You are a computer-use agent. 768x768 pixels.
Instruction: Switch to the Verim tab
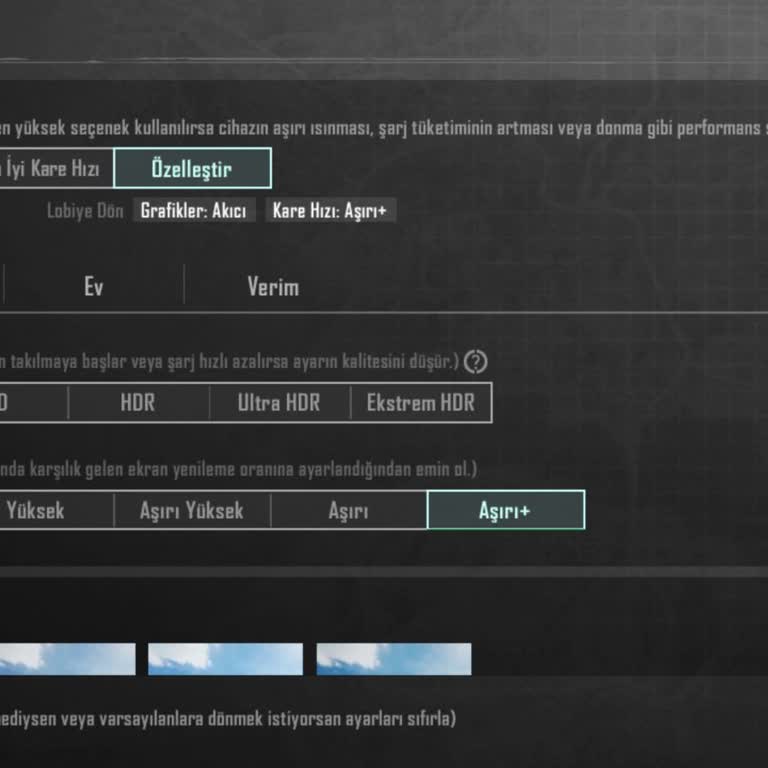273,287
